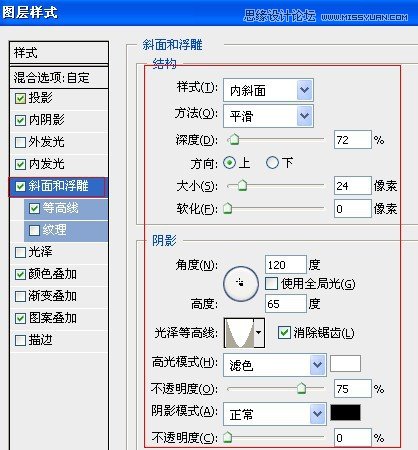This screenshot has height=450, width=418.
Task: Open the 方法 technique dropdown showing 平滑
Action: (268, 116)
